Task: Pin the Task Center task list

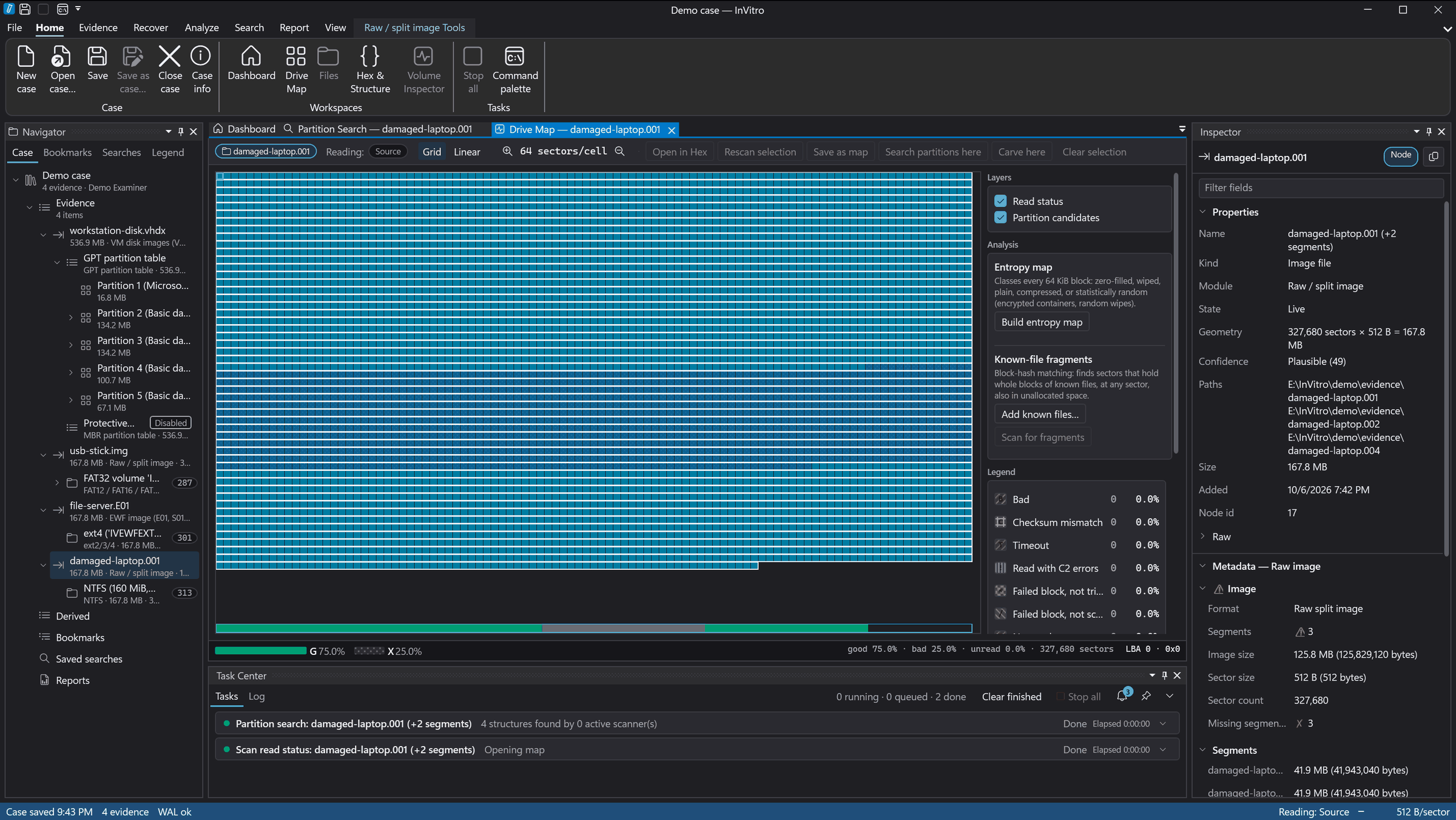Action: pos(1146,696)
